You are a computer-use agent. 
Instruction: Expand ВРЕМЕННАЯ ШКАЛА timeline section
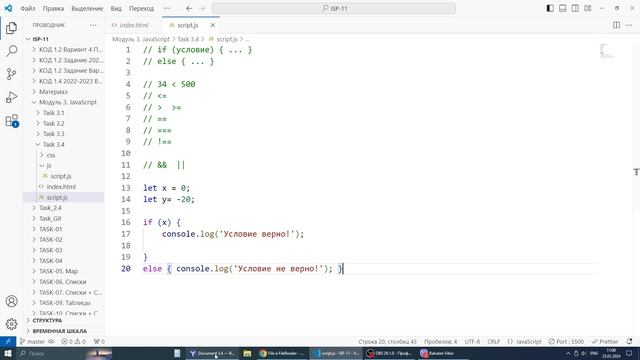[x=64, y=331]
